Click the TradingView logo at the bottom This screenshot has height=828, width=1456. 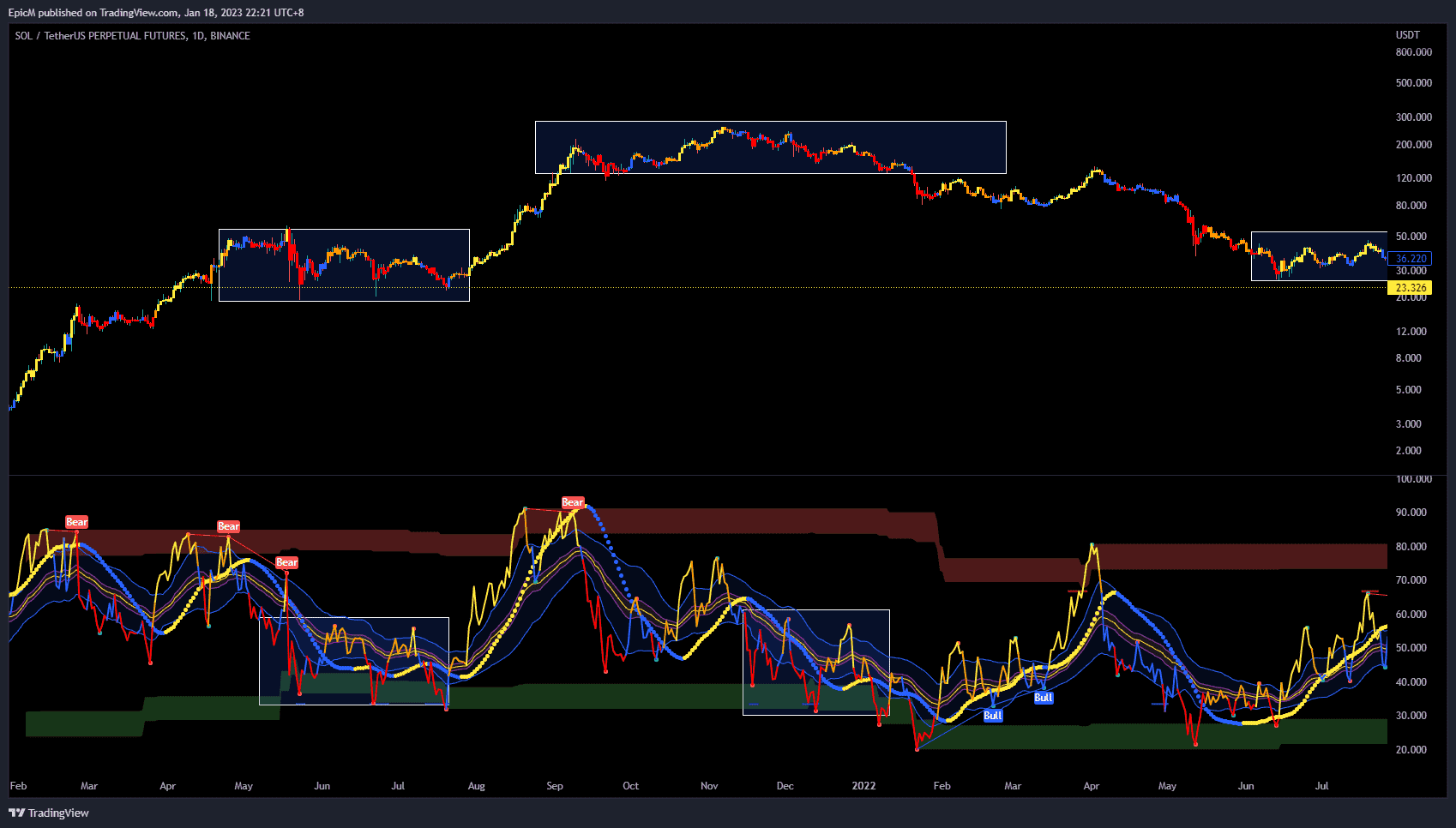pyautogui.click(x=49, y=813)
